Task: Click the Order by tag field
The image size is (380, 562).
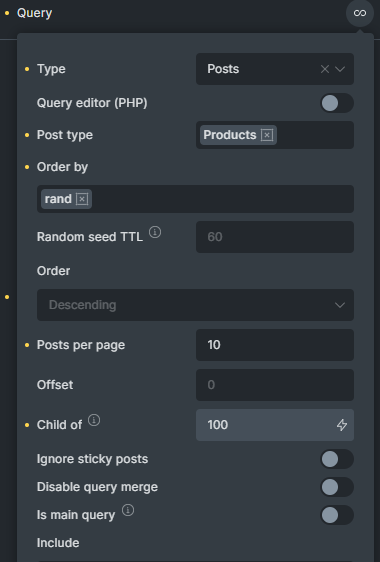Action: click(x=195, y=199)
